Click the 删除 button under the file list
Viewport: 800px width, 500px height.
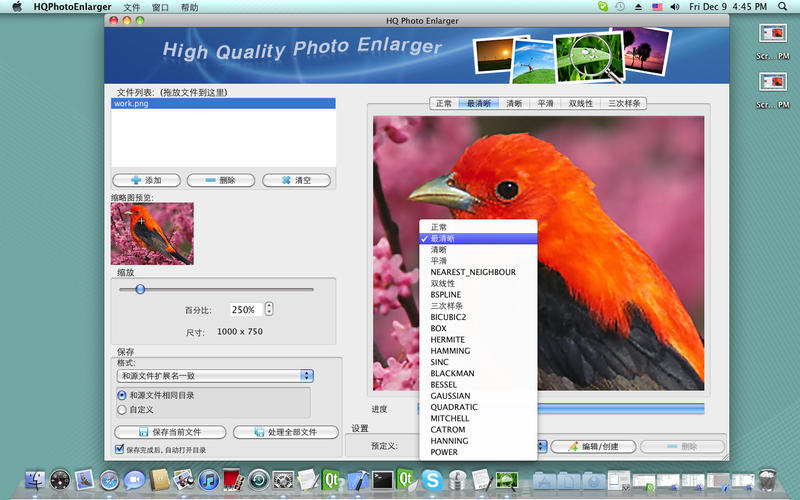220,181
